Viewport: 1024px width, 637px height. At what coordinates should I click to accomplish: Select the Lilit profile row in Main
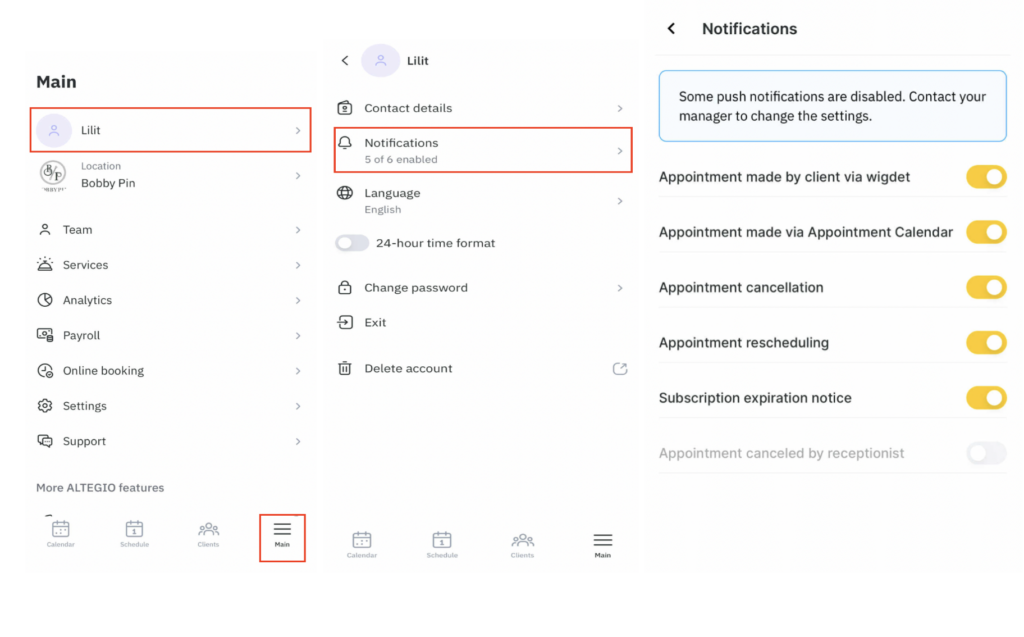(x=170, y=130)
